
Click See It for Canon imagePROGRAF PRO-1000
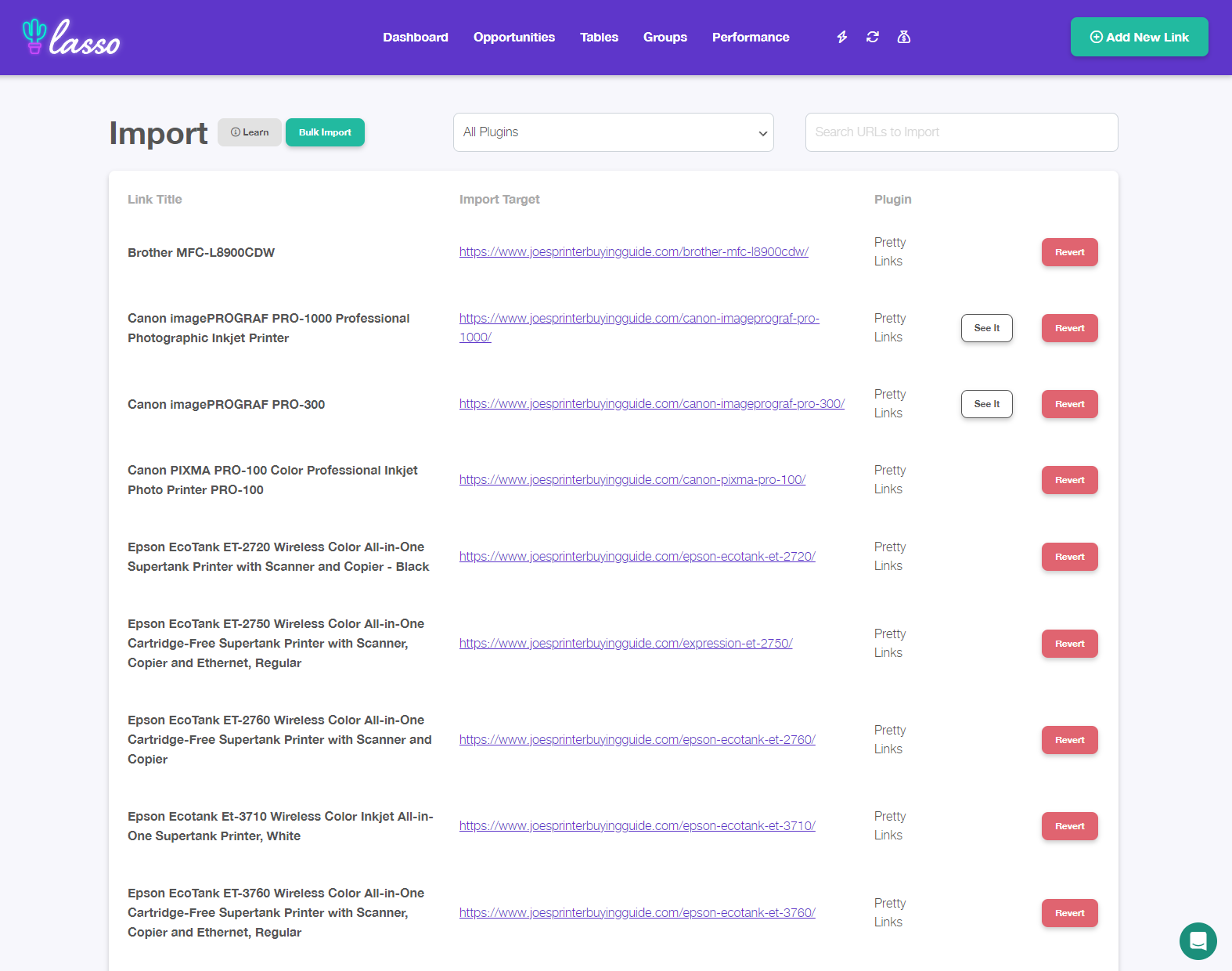(986, 328)
